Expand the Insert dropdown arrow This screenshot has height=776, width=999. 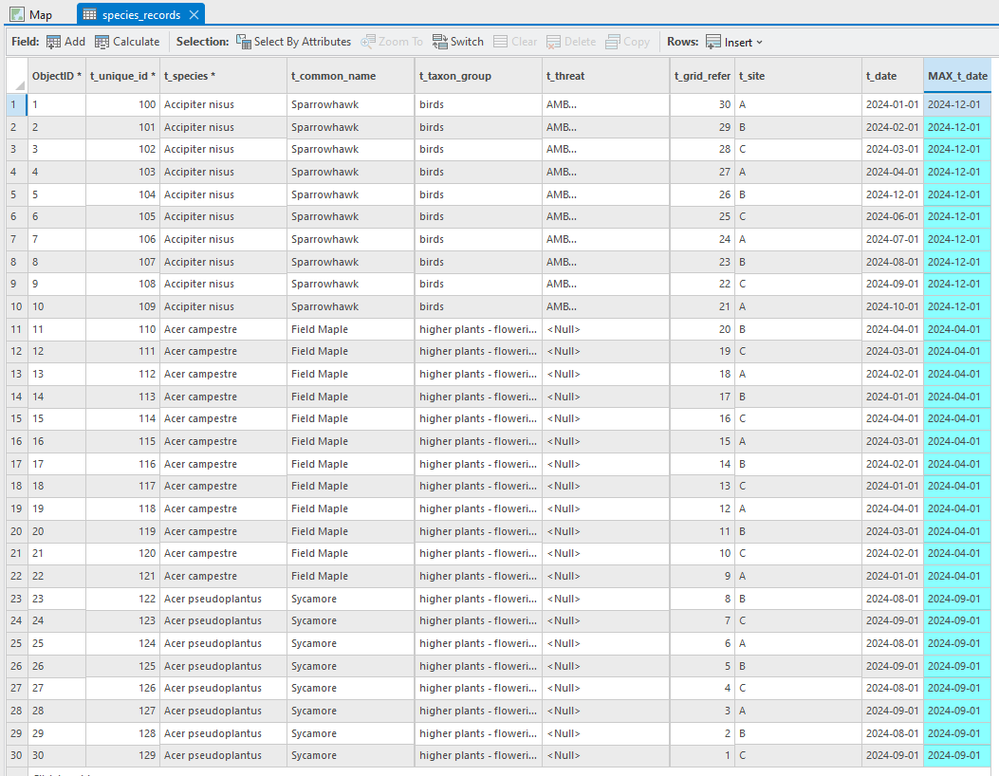point(759,43)
